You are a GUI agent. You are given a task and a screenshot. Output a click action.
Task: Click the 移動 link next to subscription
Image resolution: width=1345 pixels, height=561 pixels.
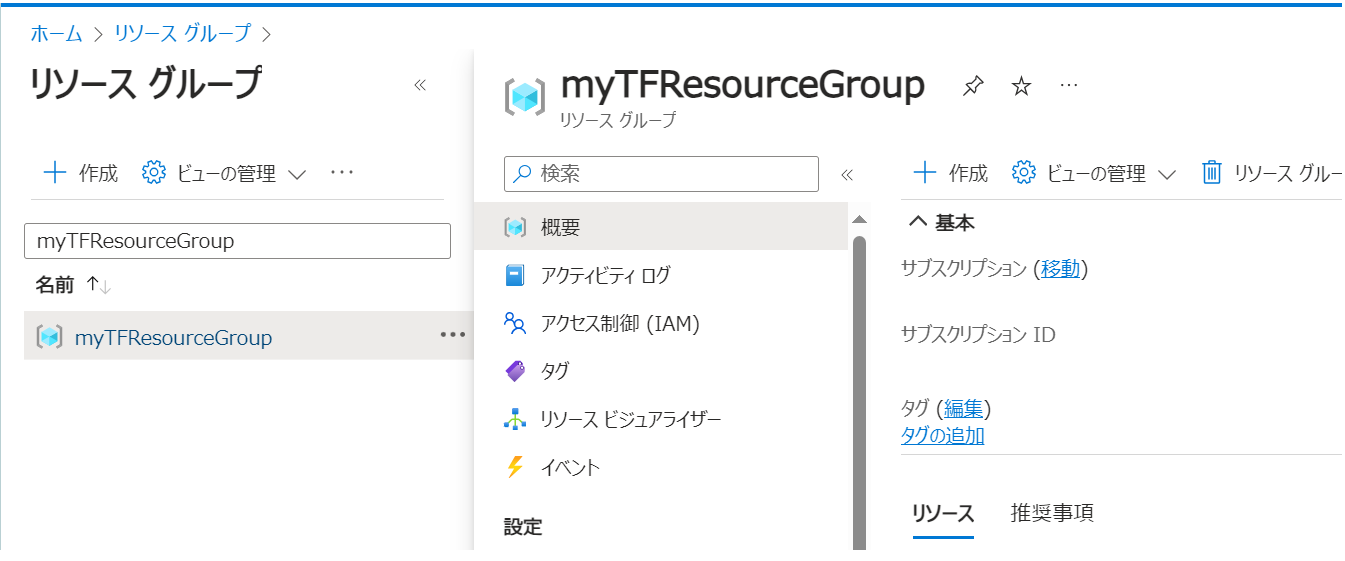pos(1060,268)
